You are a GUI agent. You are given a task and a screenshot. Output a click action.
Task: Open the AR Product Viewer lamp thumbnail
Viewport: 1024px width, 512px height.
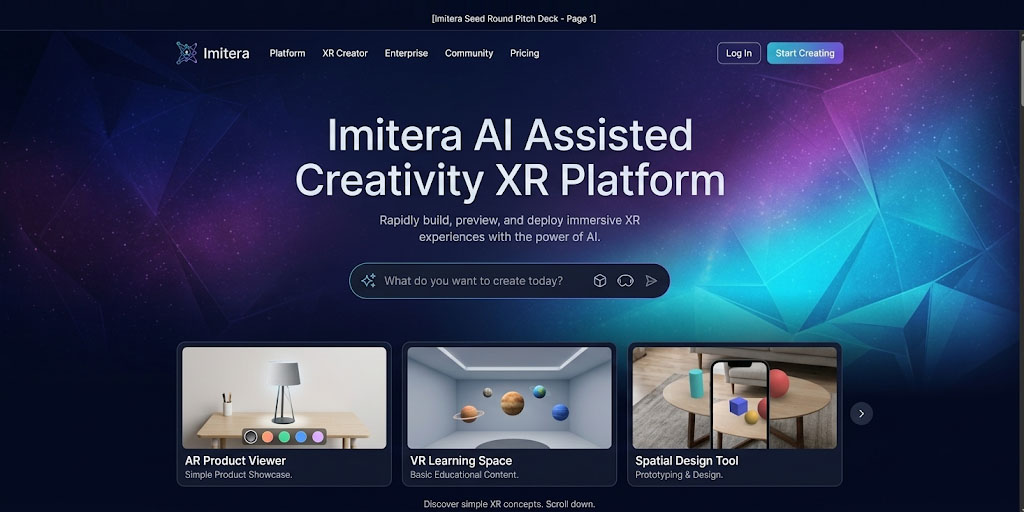click(284, 398)
